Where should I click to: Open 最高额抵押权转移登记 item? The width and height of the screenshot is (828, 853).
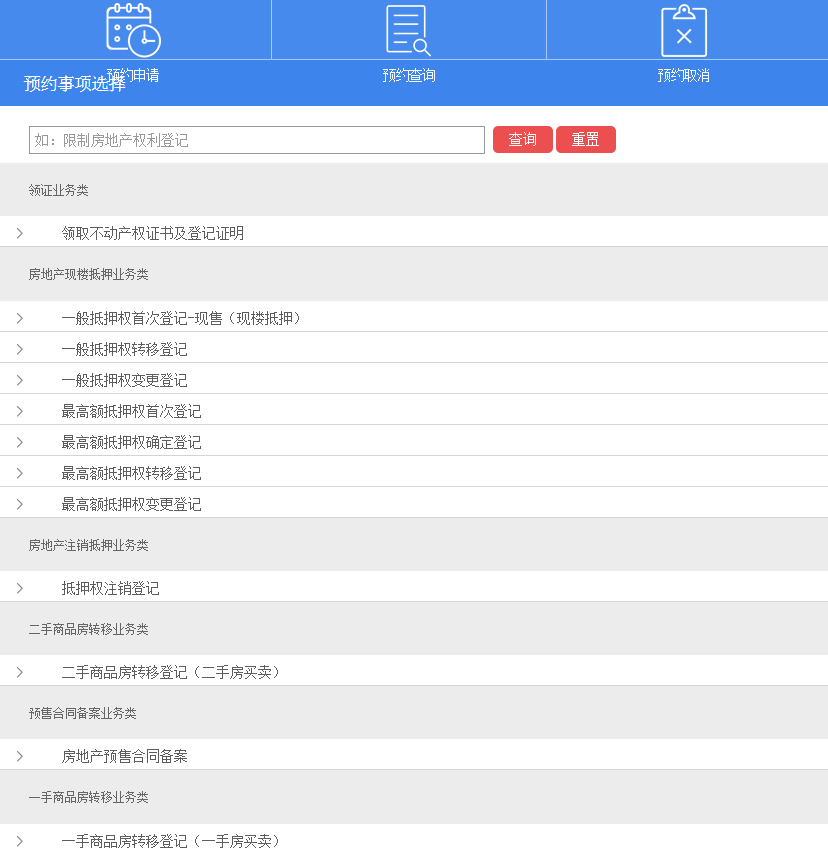tap(131, 473)
